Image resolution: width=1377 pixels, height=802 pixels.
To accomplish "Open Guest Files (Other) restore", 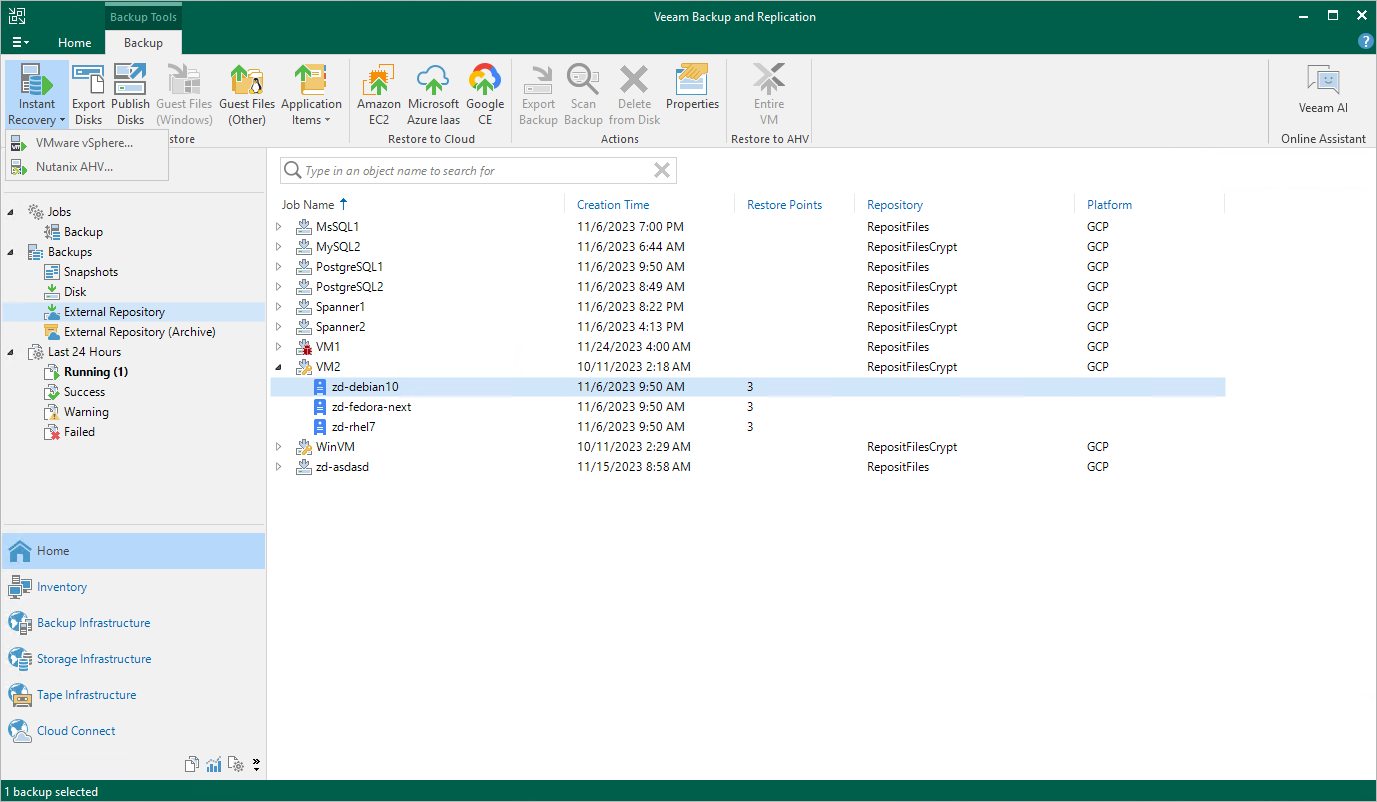I will tap(247, 95).
